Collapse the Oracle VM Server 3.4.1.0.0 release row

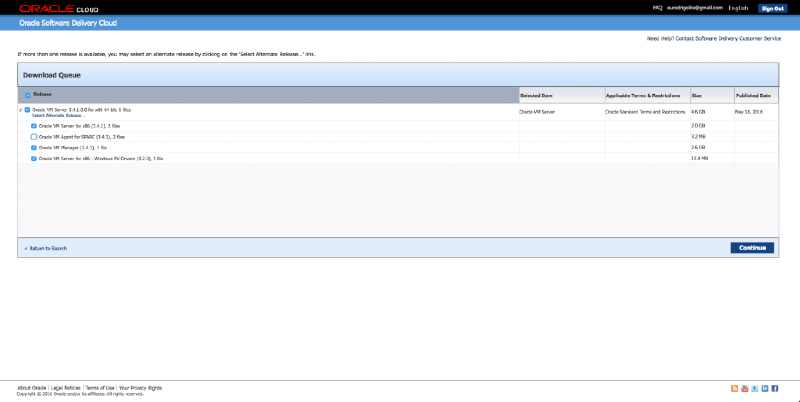(20, 110)
